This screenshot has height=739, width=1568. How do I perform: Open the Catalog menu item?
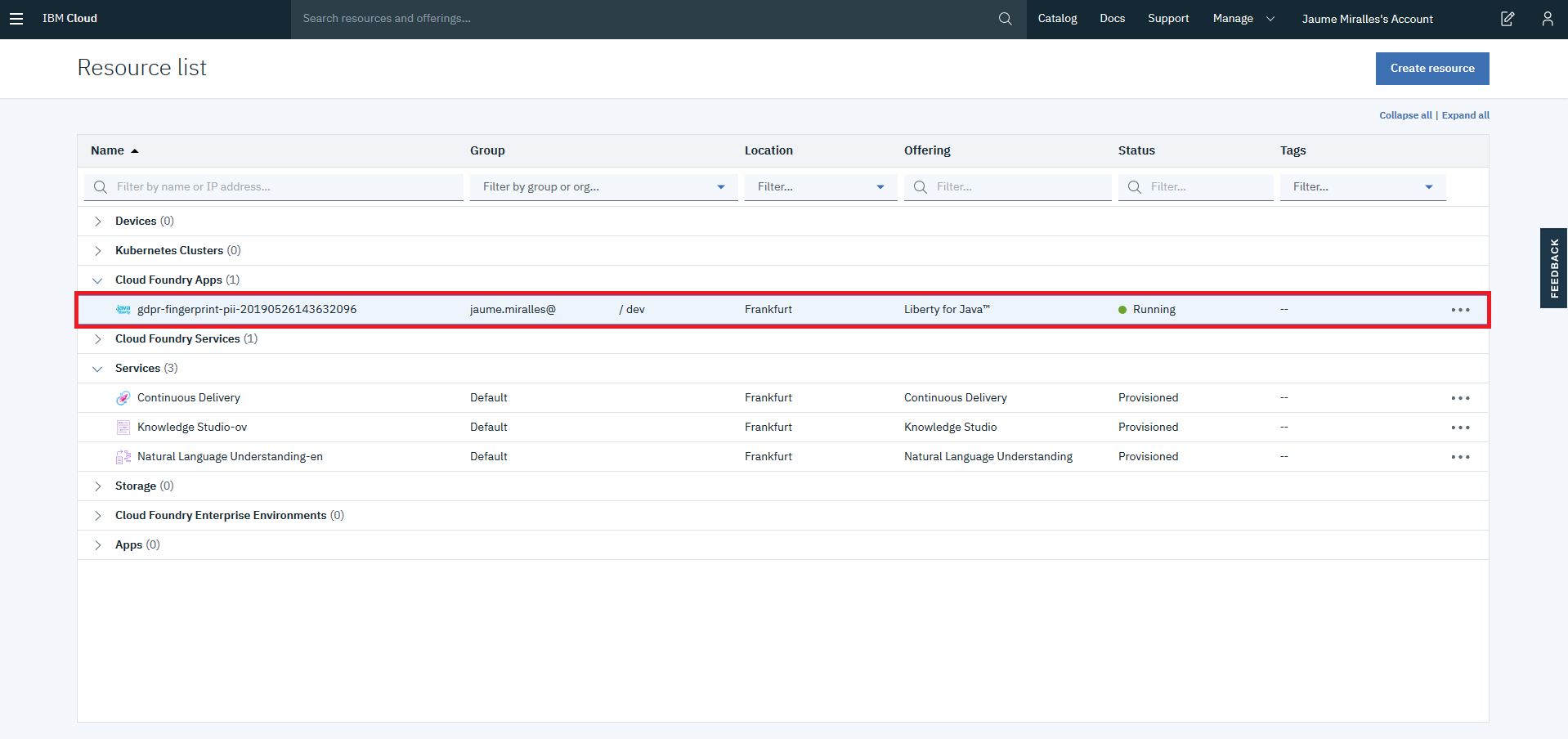click(x=1057, y=19)
